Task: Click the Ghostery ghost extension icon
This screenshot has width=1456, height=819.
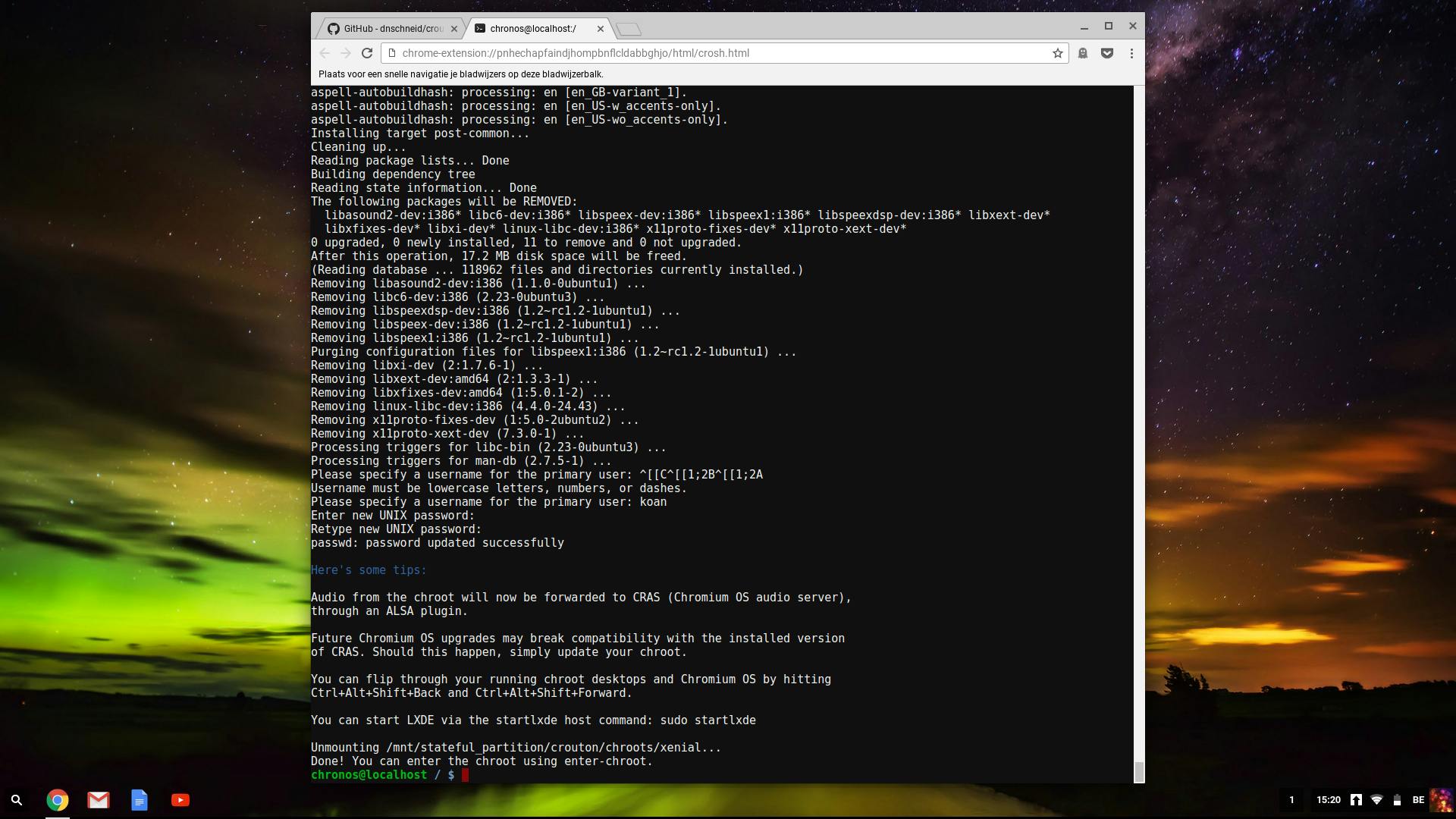Action: [x=1083, y=53]
